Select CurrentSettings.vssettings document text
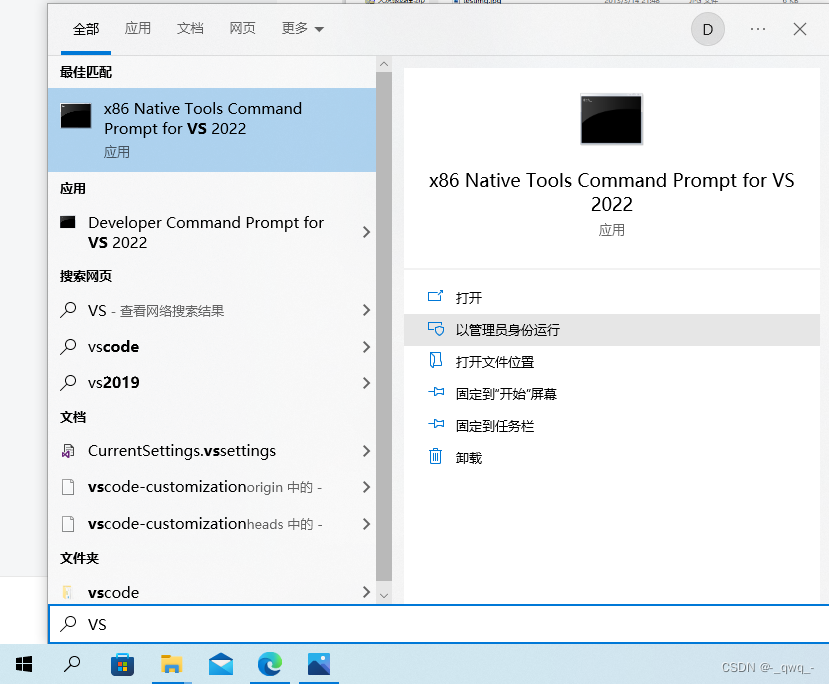 [182, 451]
